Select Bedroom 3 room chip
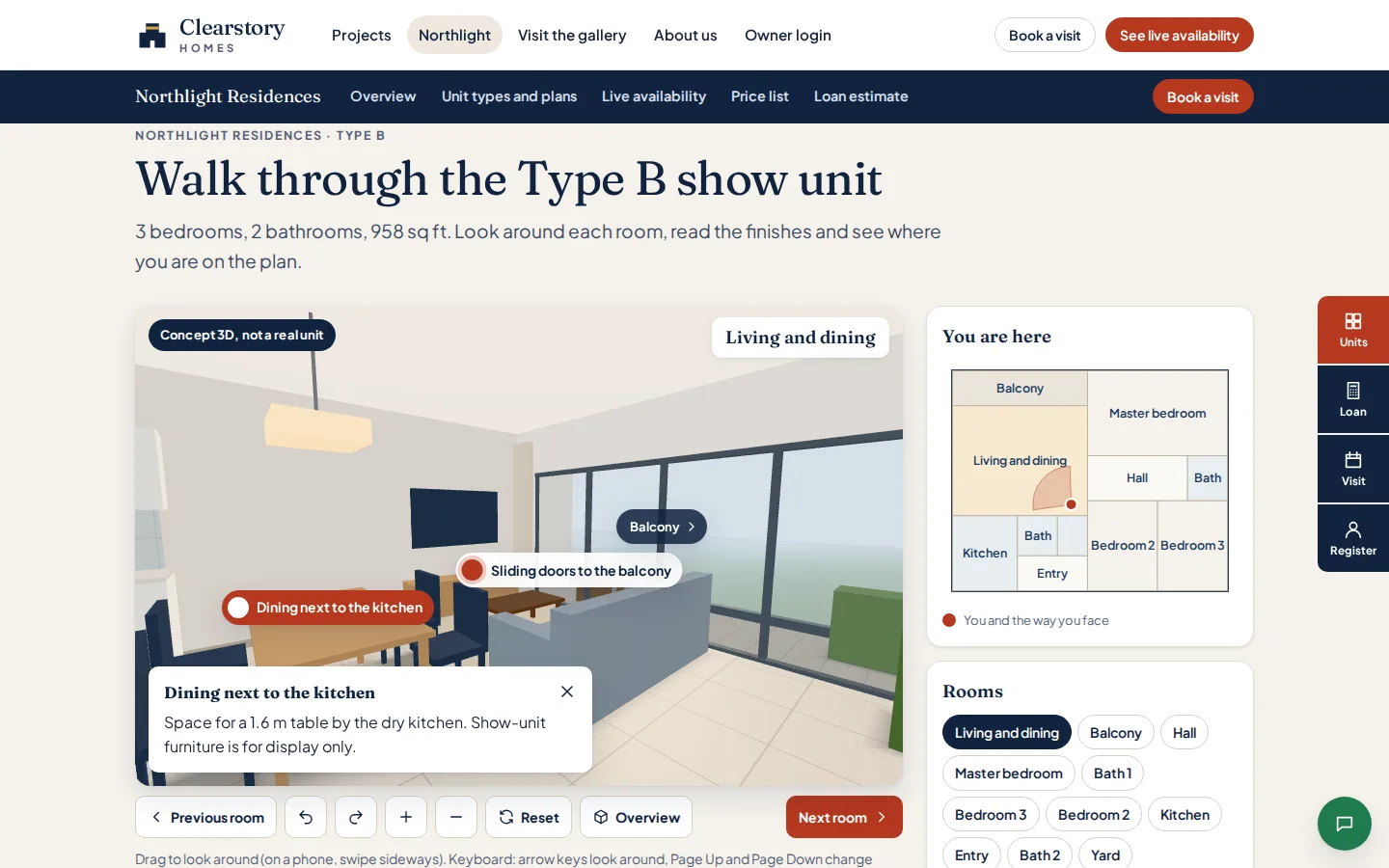The width and height of the screenshot is (1389, 868). [x=991, y=815]
